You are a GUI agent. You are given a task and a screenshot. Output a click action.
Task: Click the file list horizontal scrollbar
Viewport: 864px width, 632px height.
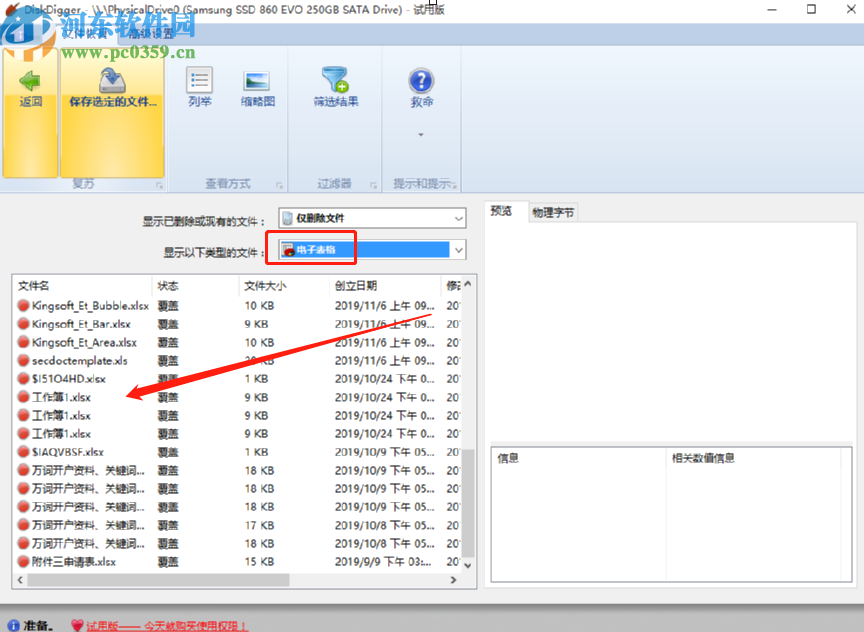pos(158,580)
